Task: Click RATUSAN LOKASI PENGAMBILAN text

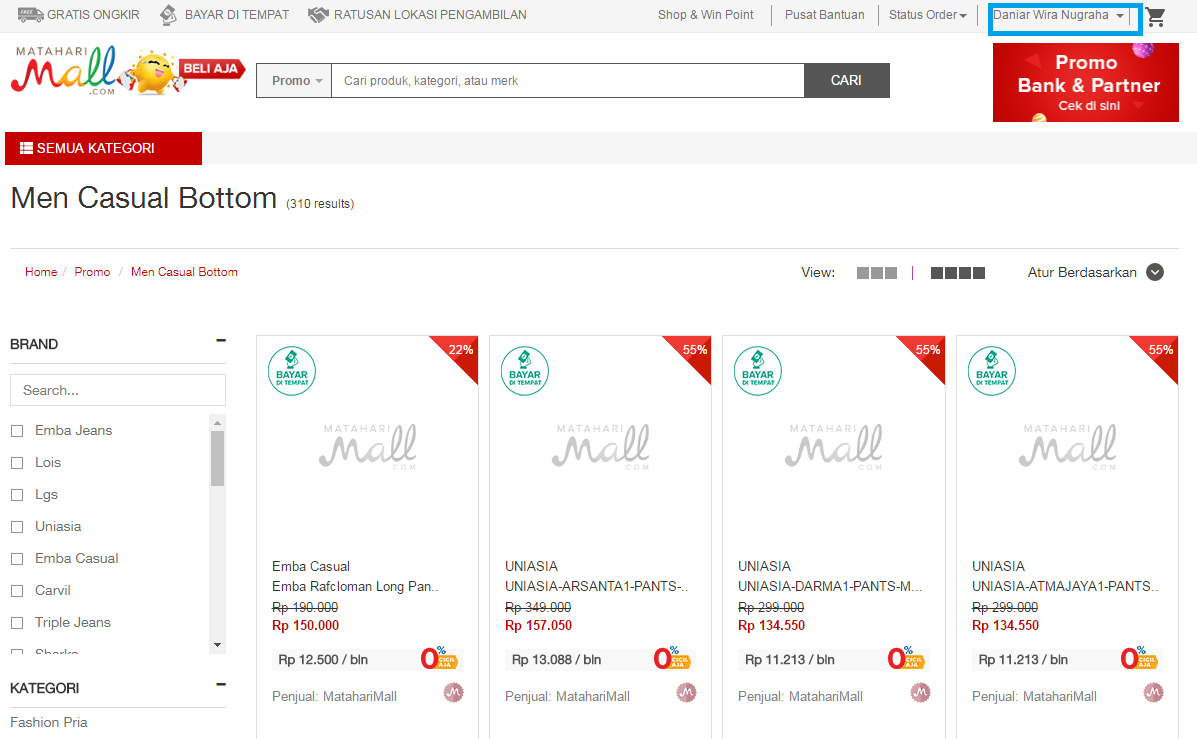Action: (430, 15)
